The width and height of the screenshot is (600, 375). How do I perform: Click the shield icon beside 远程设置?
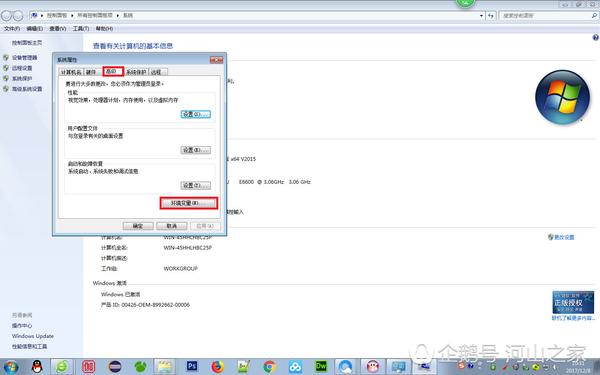pyautogui.click(x=6, y=68)
